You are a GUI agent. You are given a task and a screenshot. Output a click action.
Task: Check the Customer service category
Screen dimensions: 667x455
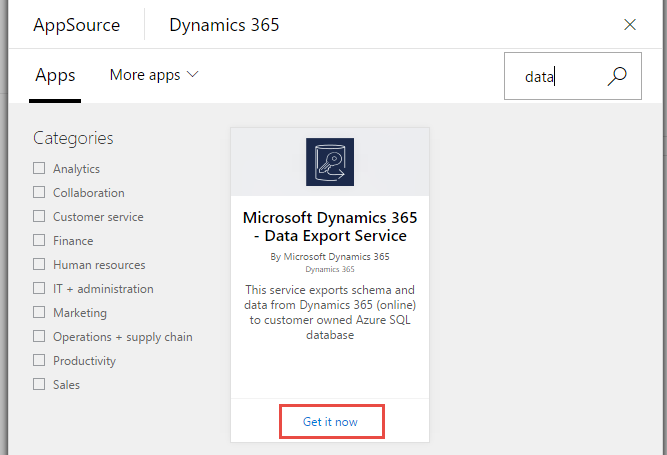tap(39, 216)
